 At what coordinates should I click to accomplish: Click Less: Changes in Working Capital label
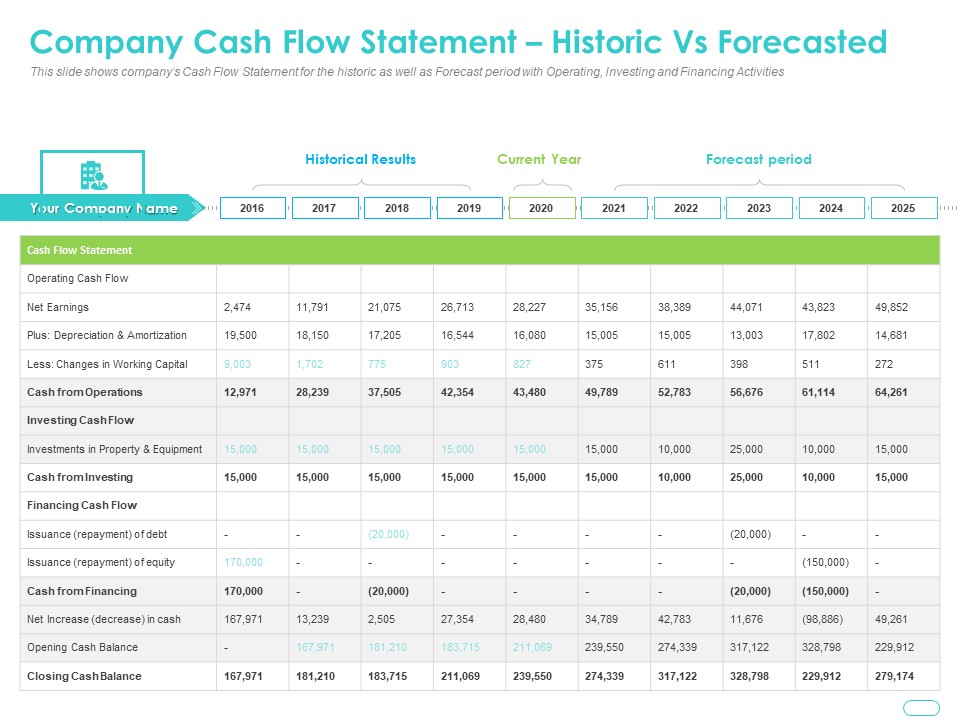[107, 364]
